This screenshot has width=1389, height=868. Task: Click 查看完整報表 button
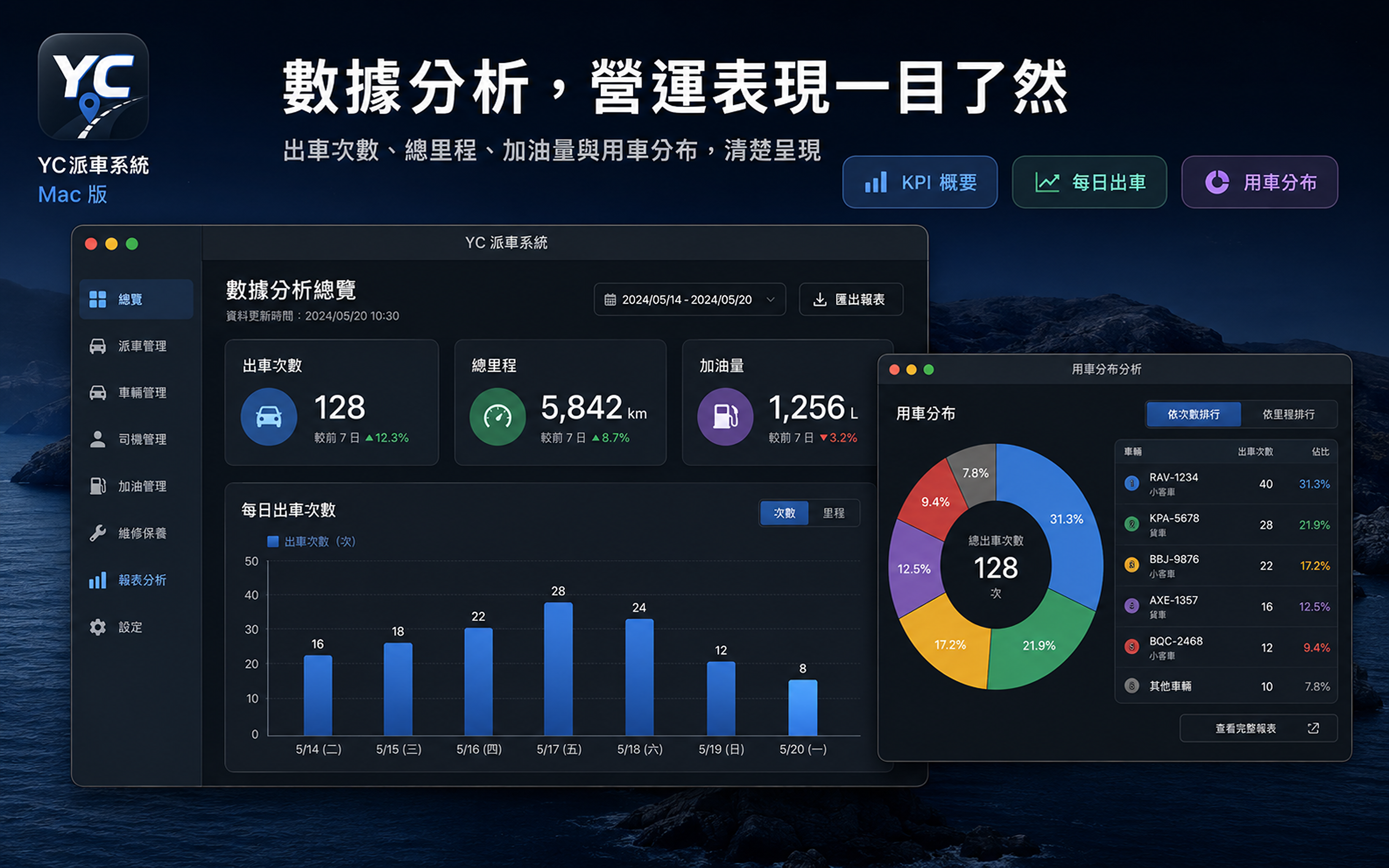(x=1258, y=728)
